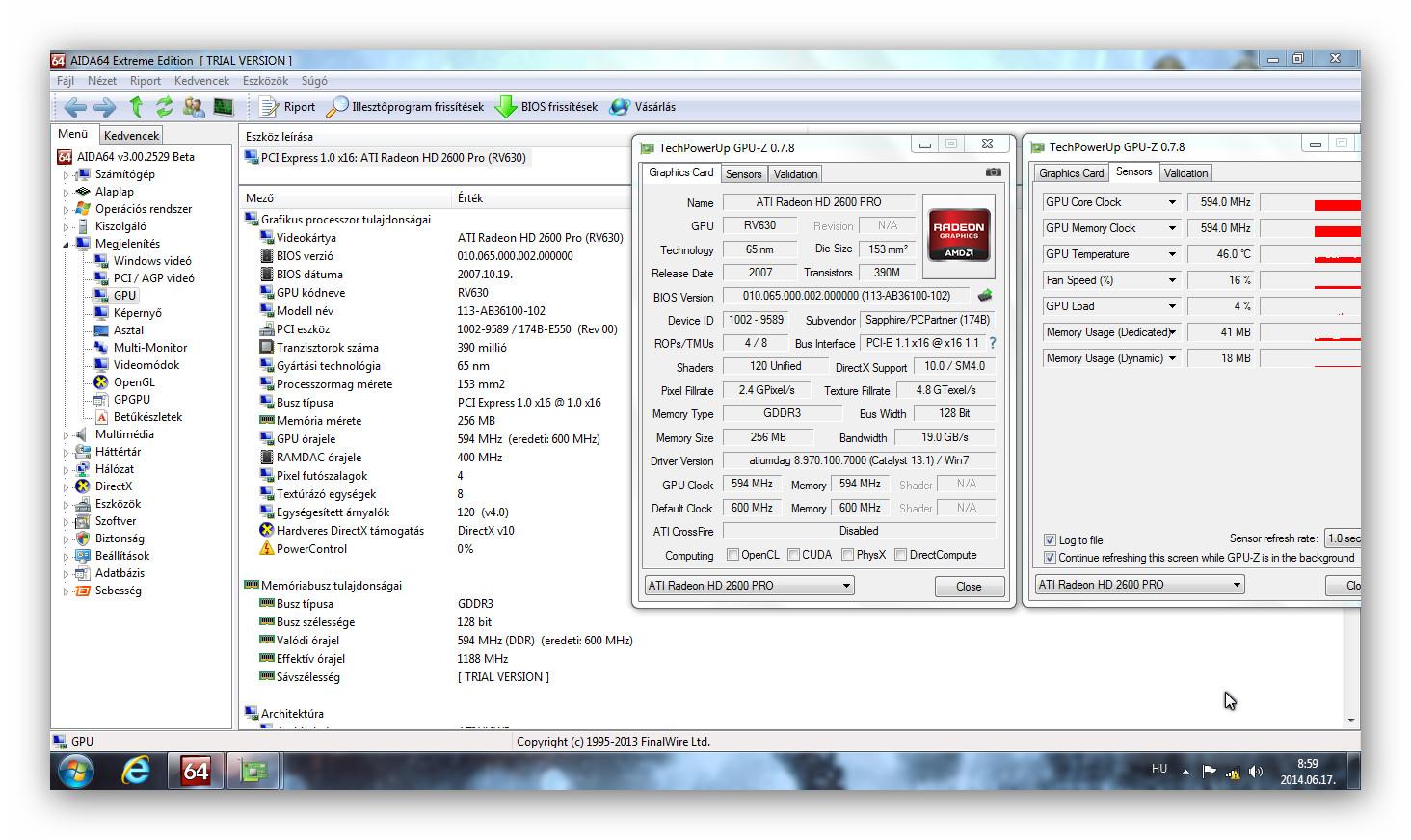
Task: Enable the OpenCL checkbox
Action: [732, 555]
